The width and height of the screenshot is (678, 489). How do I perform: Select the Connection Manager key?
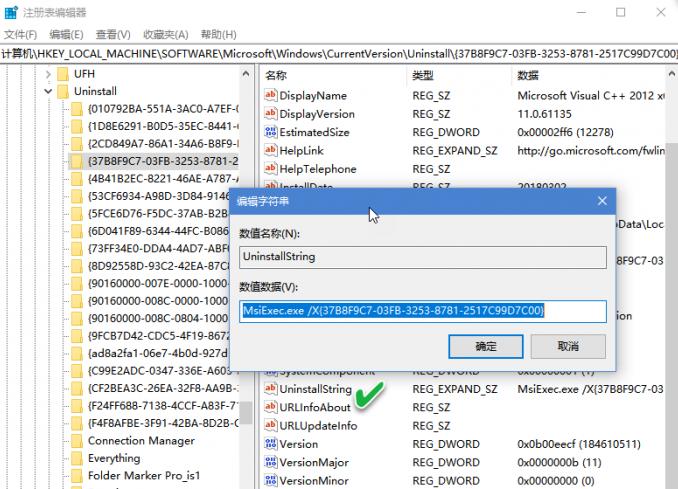(x=141, y=441)
